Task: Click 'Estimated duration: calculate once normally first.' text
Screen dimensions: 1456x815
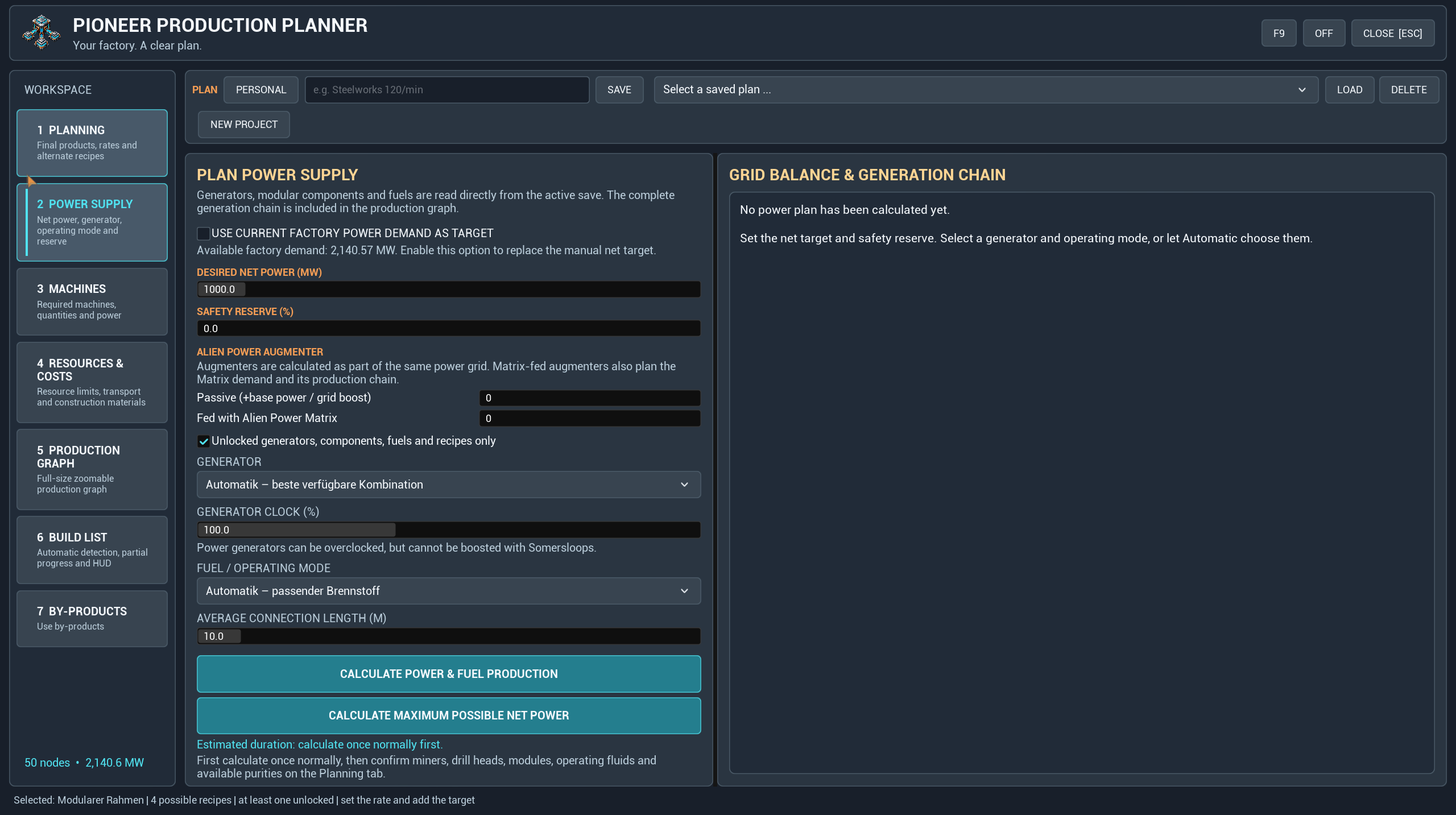Action: [x=320, y=744]
